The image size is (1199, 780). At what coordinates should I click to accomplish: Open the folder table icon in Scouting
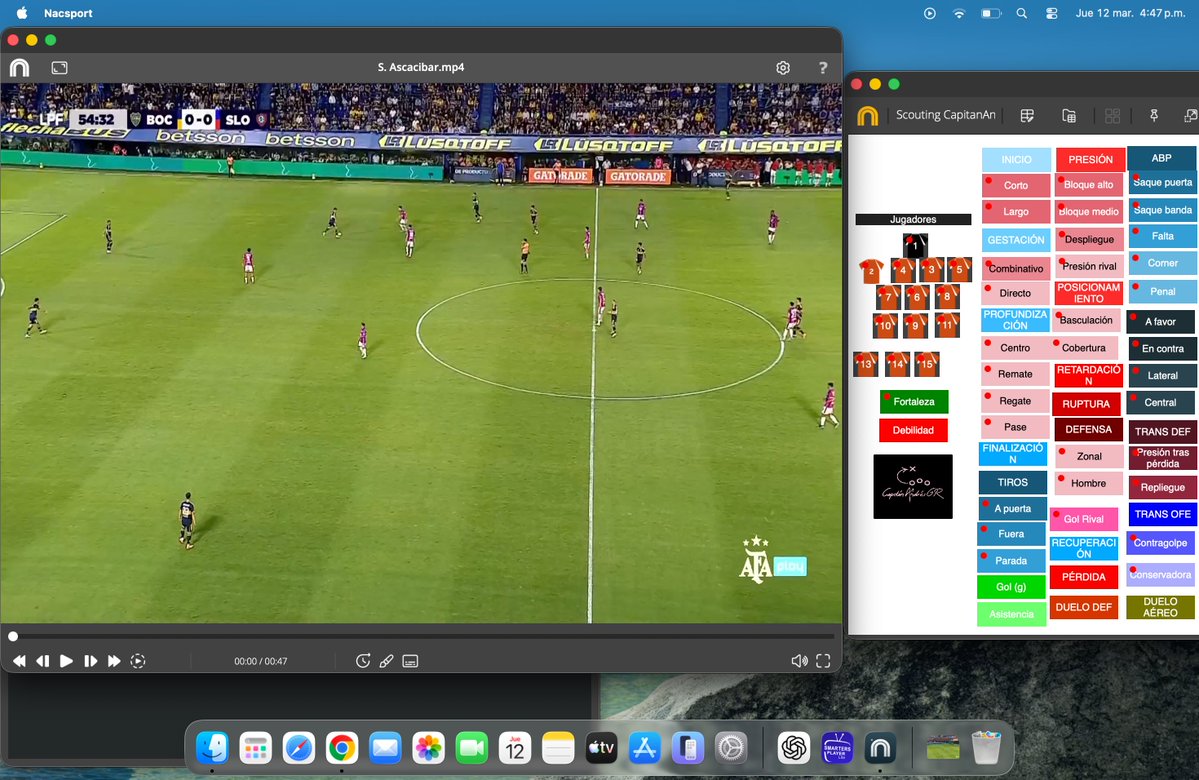pos(1069,115)
